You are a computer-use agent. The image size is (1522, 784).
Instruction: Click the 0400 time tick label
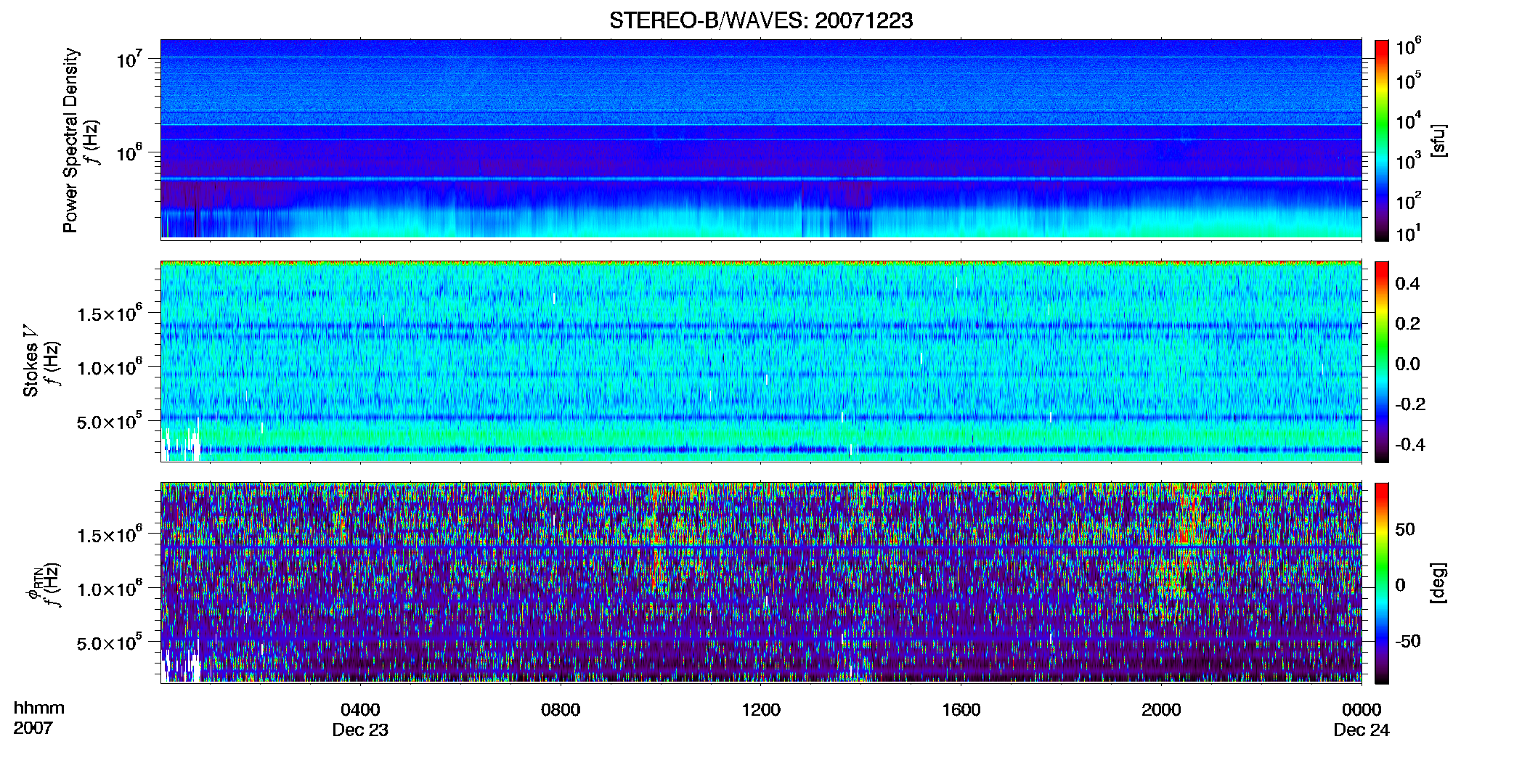360,710
